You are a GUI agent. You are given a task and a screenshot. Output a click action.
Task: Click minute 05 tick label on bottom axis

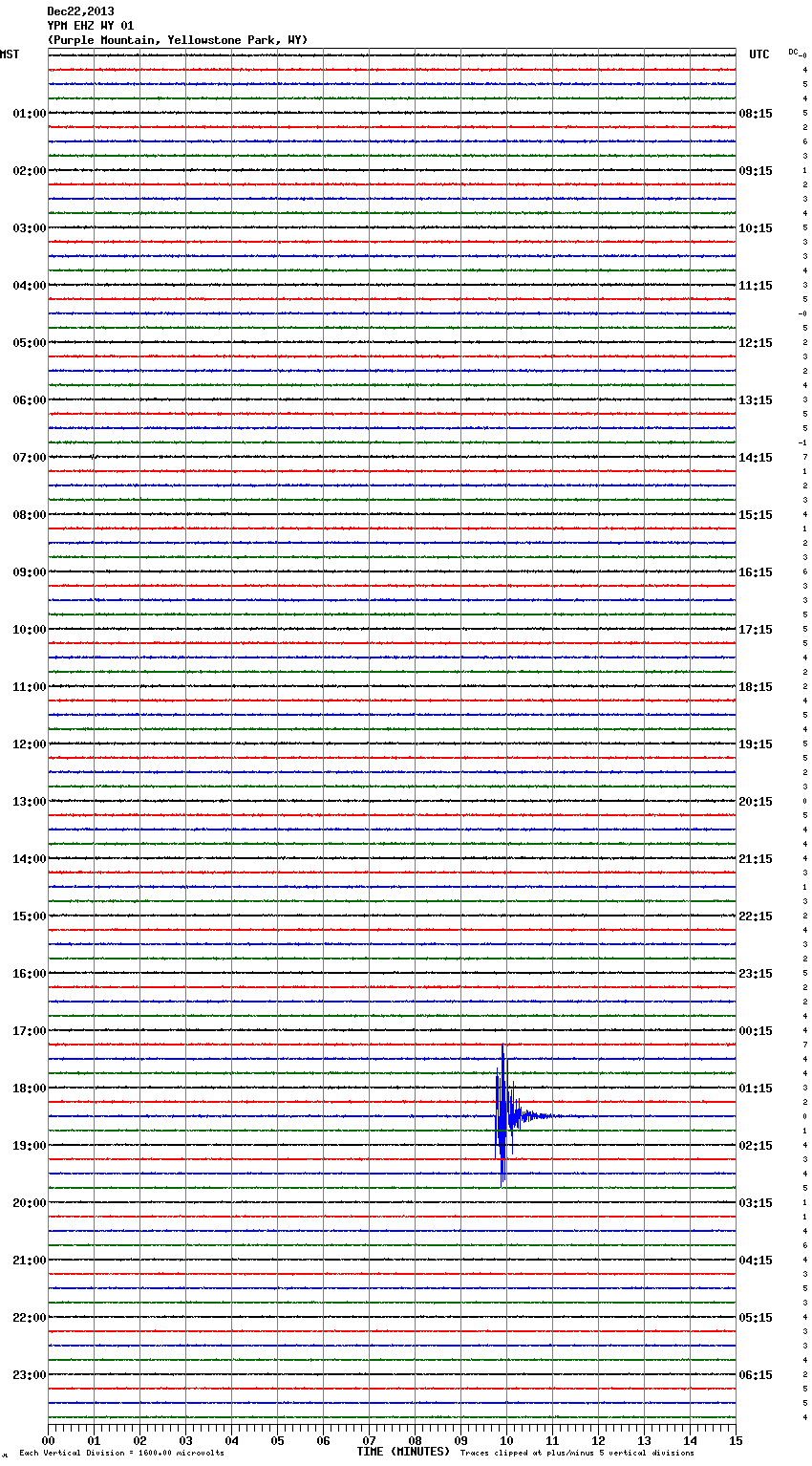tap(277, 1441)
